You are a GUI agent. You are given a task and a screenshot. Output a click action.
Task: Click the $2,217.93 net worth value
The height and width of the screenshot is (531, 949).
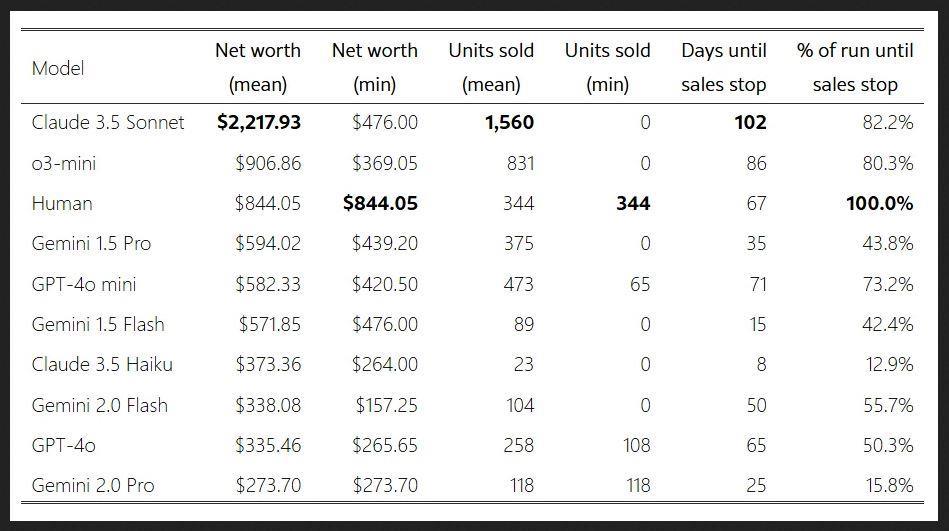click(259, 123)
